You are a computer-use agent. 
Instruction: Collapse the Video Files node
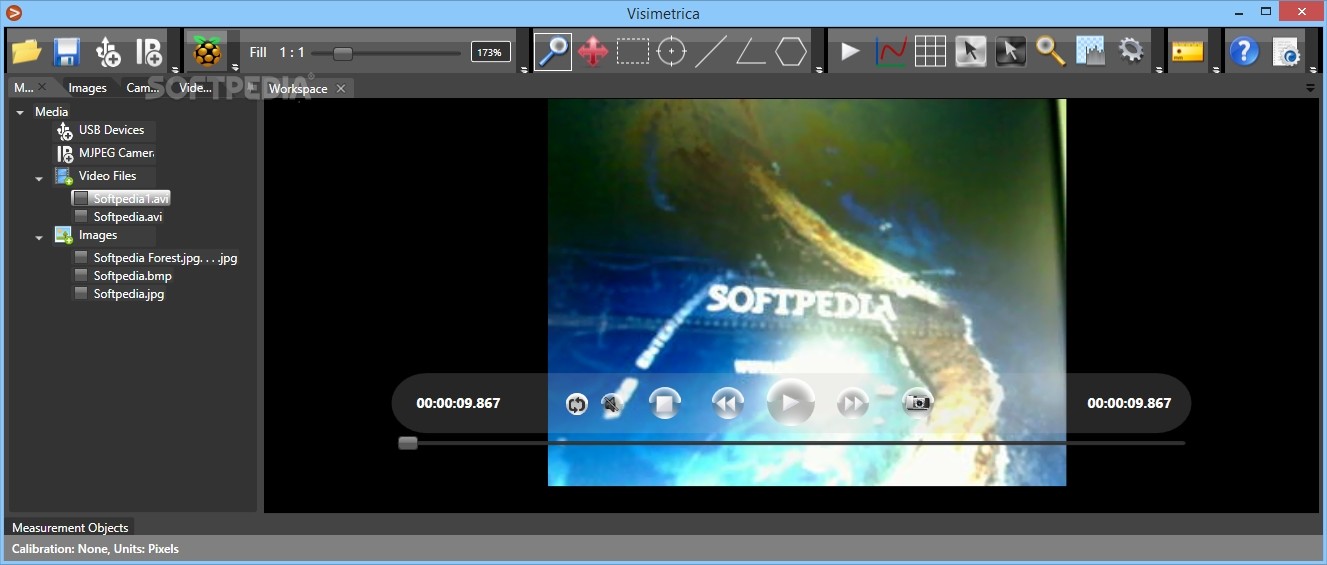pos(39,178)
